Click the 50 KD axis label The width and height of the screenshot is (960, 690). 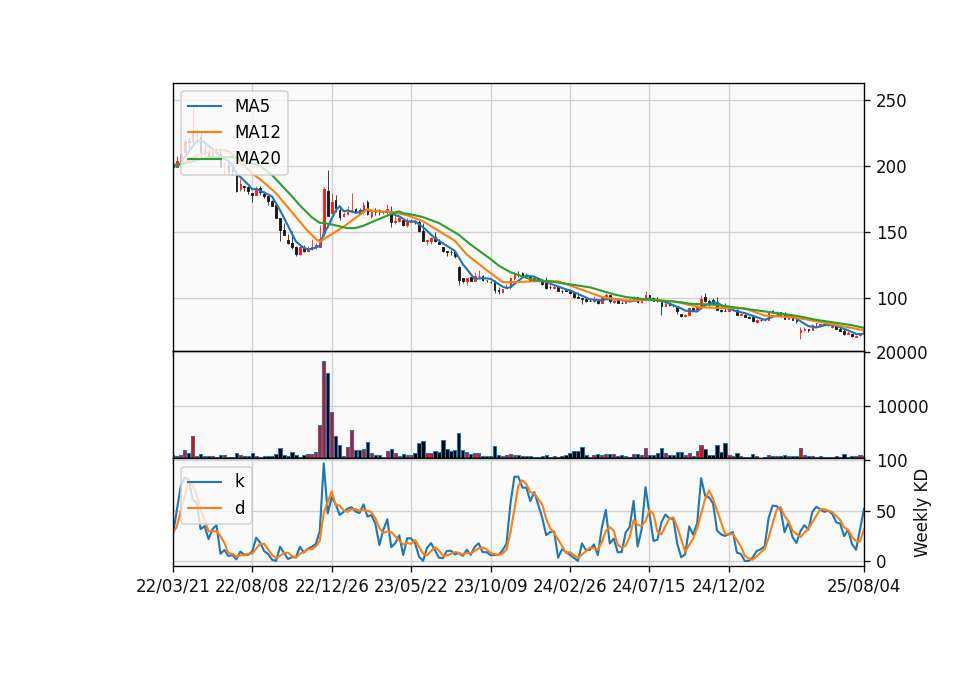(886, 511)
